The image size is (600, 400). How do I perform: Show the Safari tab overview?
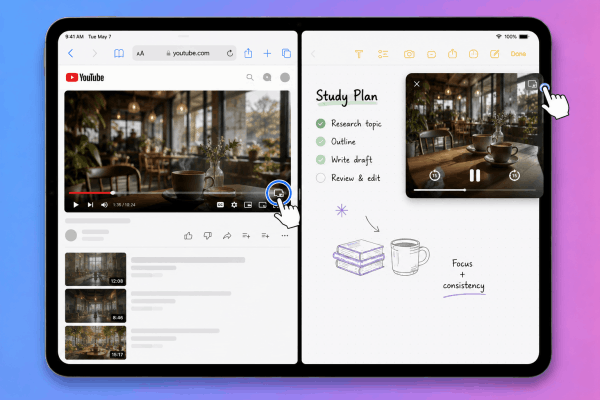point(286,53)
